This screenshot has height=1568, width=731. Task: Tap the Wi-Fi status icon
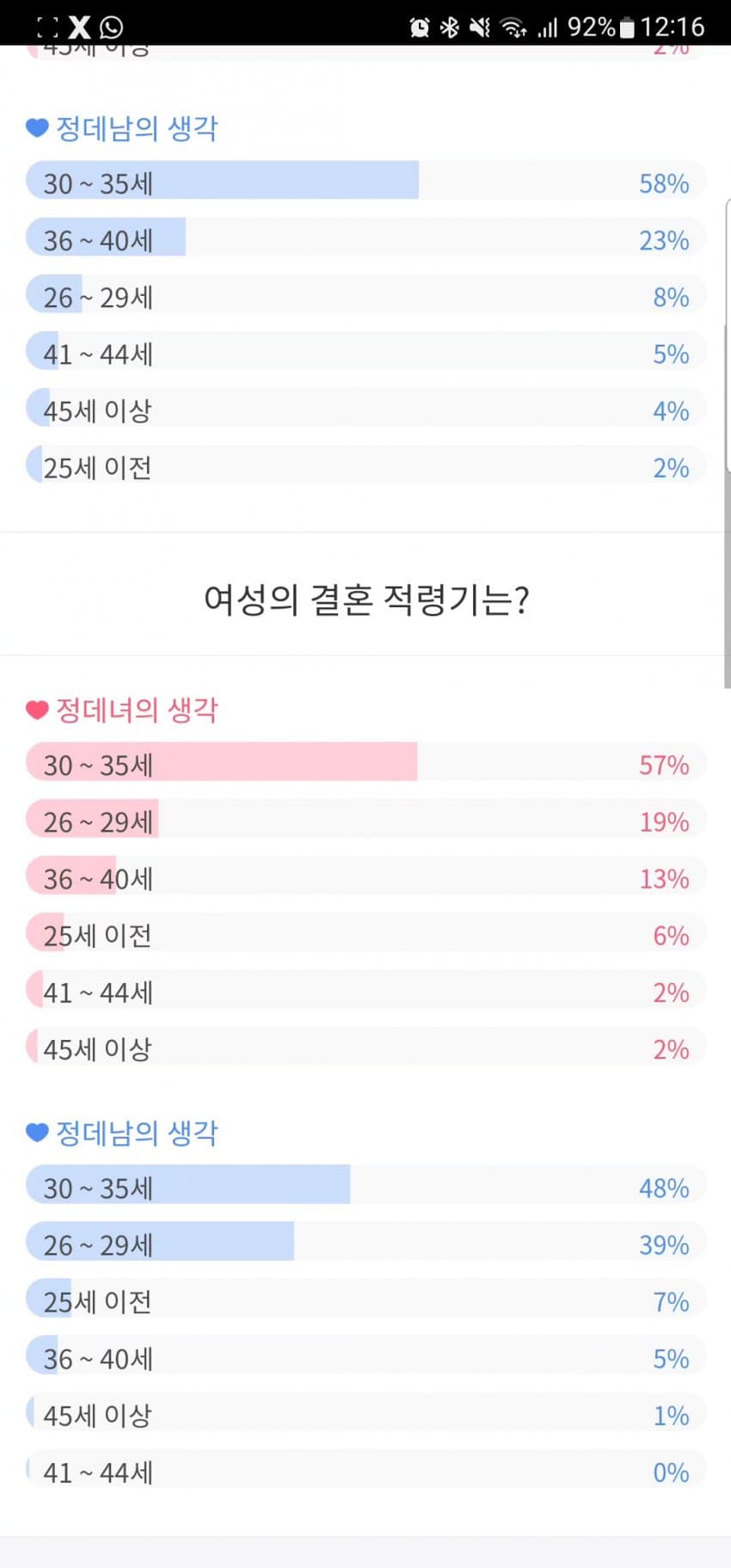(x=514, y=28)
